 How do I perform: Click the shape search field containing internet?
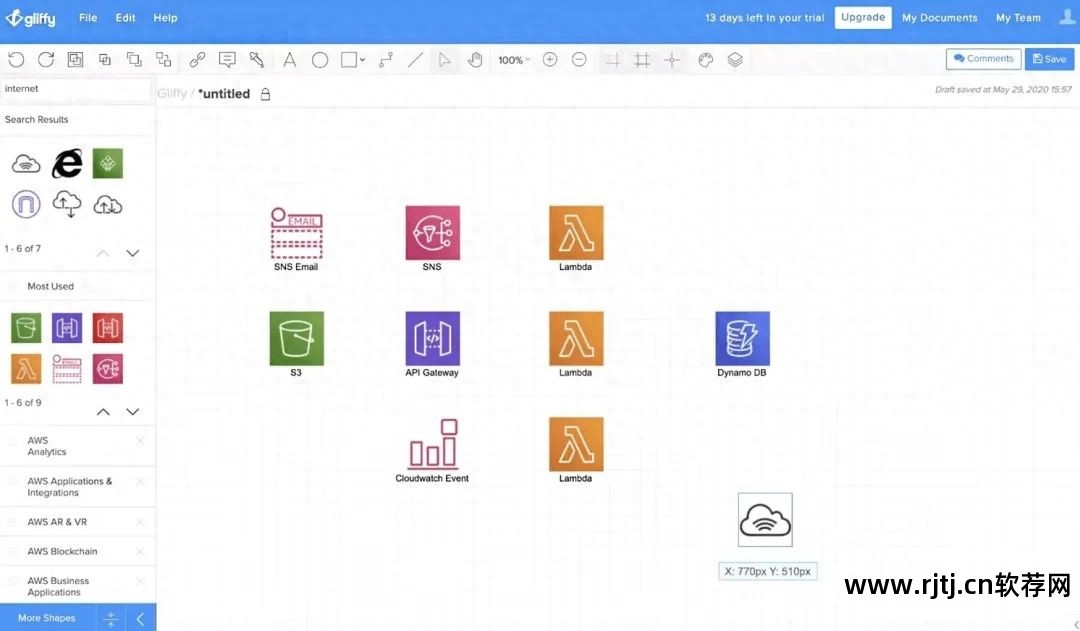[x=76, y=89]
